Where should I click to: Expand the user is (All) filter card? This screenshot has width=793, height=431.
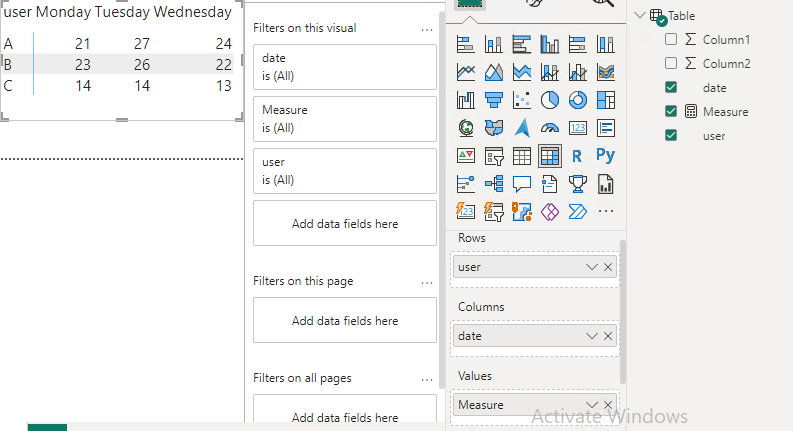pyautogui.click(x=345, y=171)
